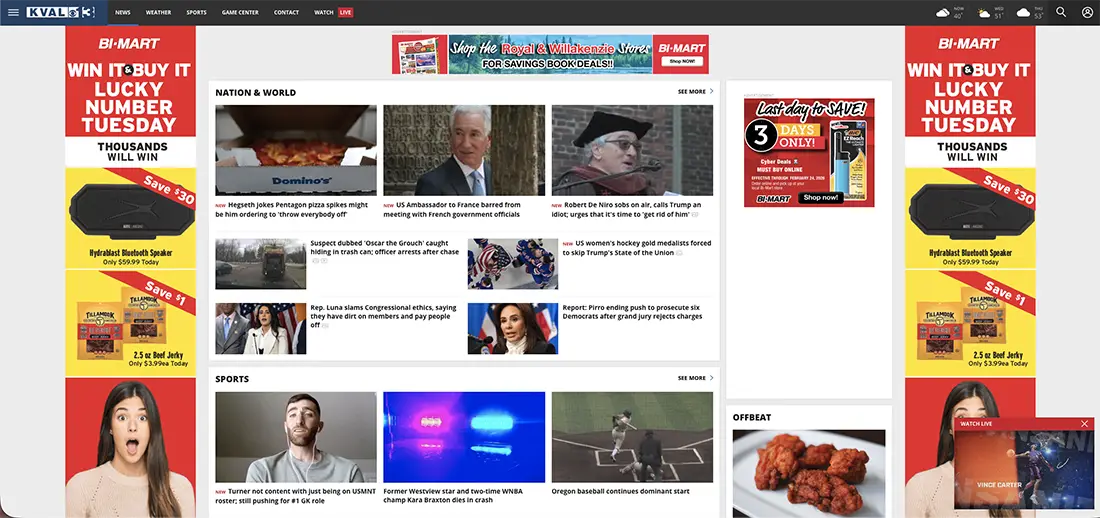Open the user account icon

click(x=1087, y=12)
